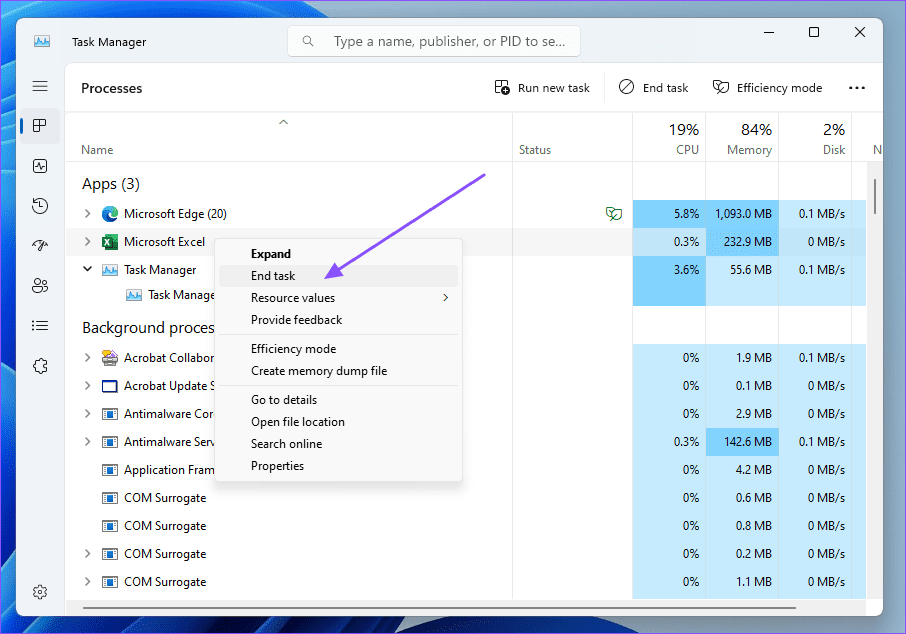
Task: Select Efficiency mode in the context menu
Action: [x=338, y=348]
